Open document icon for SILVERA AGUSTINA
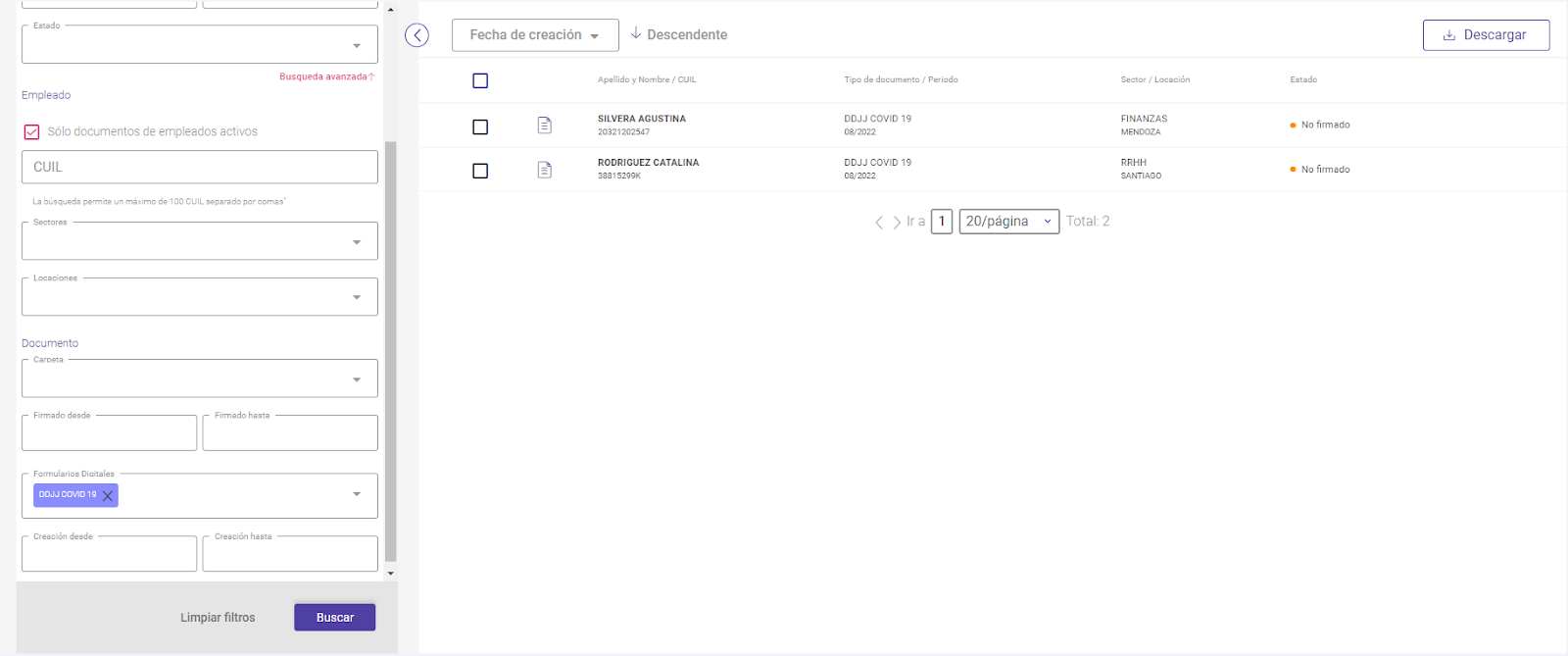 click(x=545, y=126)
